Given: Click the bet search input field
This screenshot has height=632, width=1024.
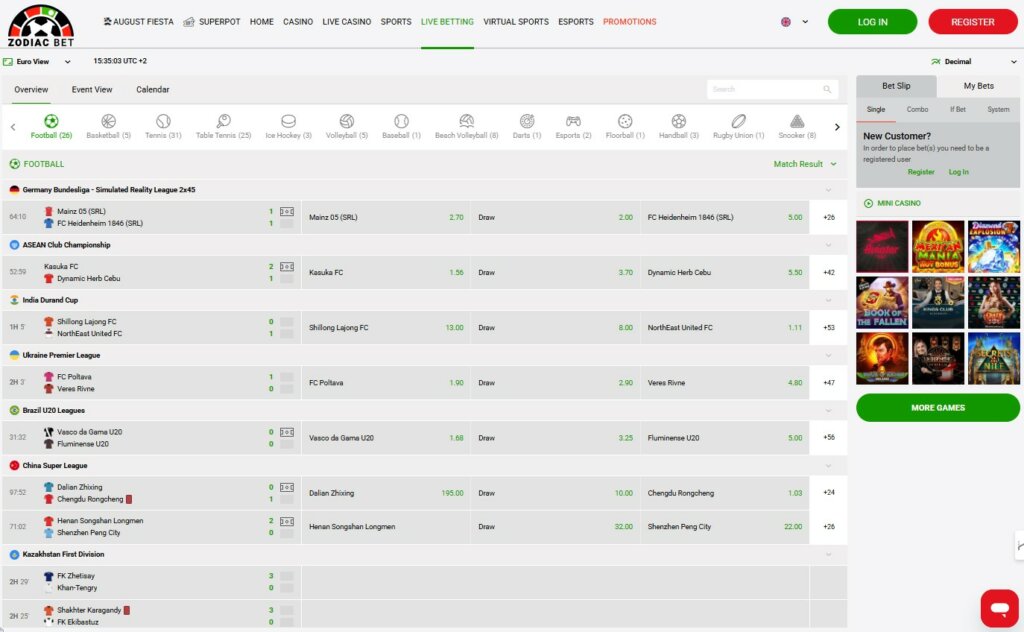Looking at the screenshot, I should click(772, 89).
